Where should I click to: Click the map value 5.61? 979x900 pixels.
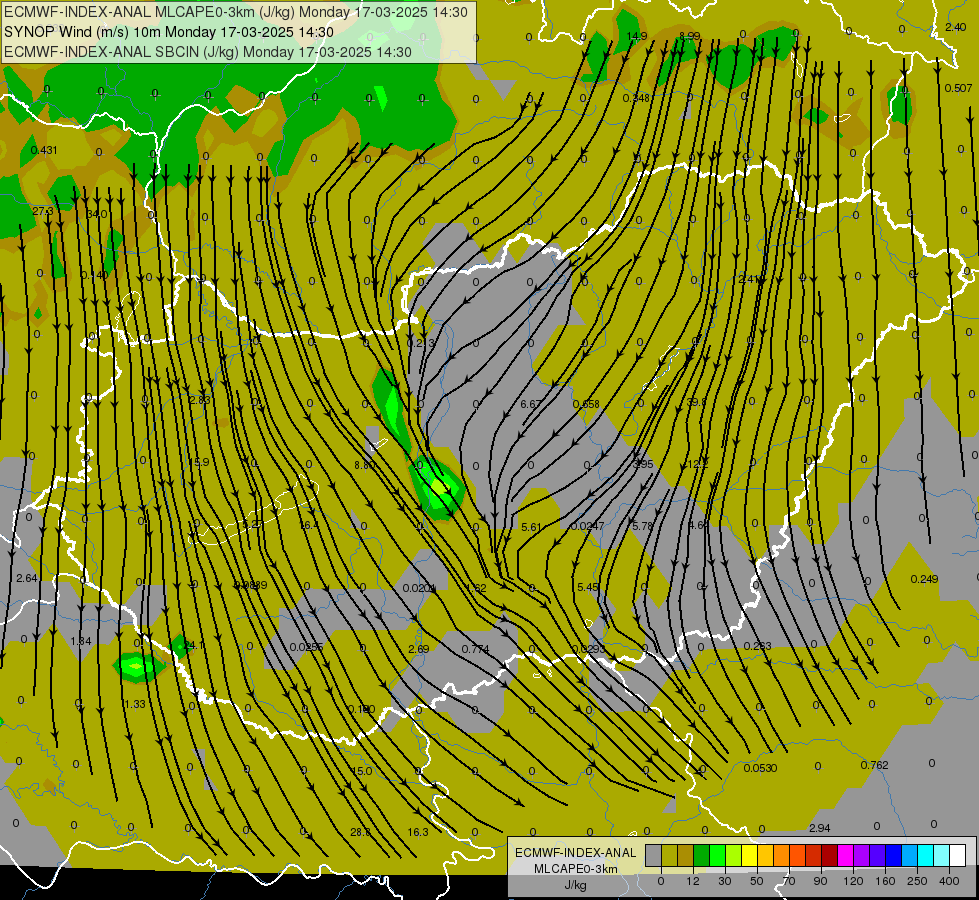(x=531, y=527)
